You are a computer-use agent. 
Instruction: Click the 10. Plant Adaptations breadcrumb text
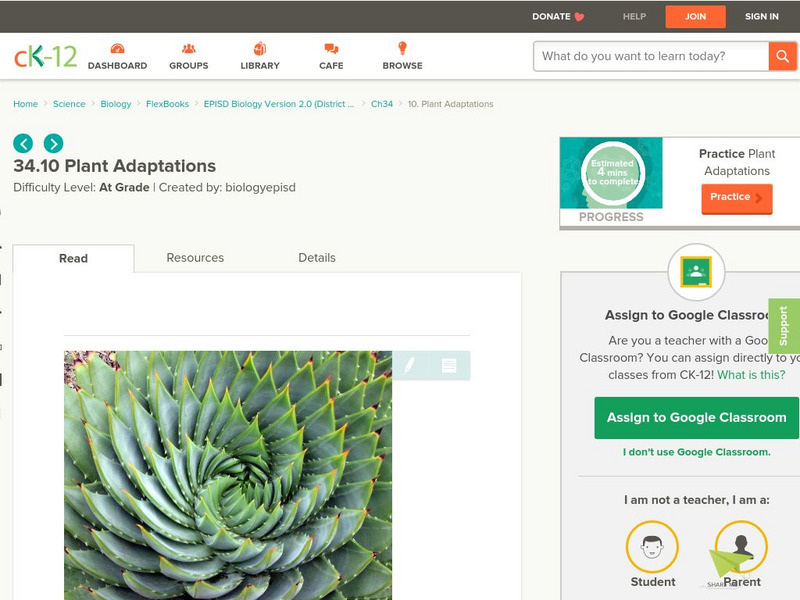(451, 104)
